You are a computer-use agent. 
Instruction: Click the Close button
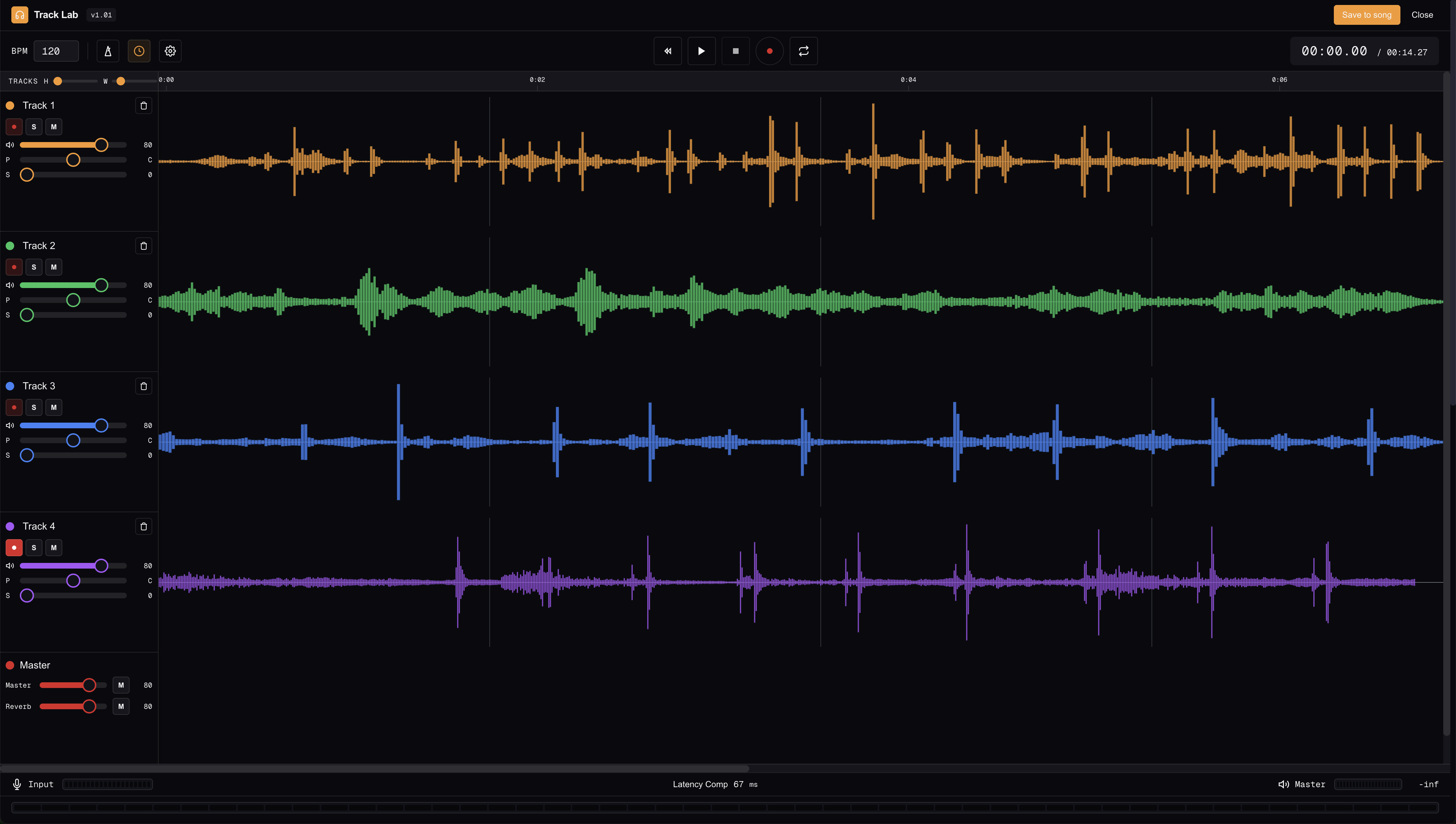pyautogui.click(x=1422, y=15)
